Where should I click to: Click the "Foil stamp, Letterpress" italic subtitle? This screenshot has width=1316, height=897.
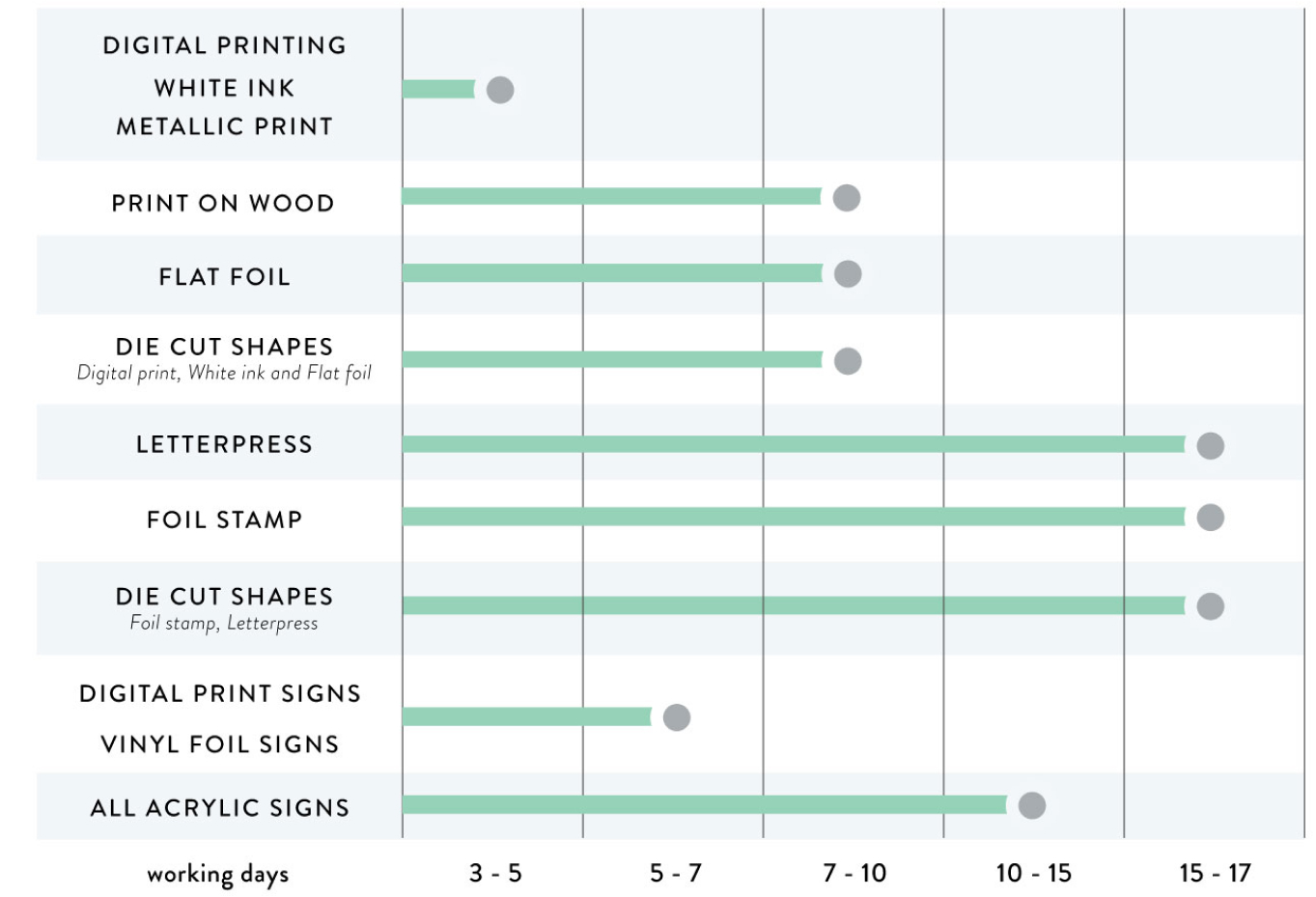[x=224, y=623]
